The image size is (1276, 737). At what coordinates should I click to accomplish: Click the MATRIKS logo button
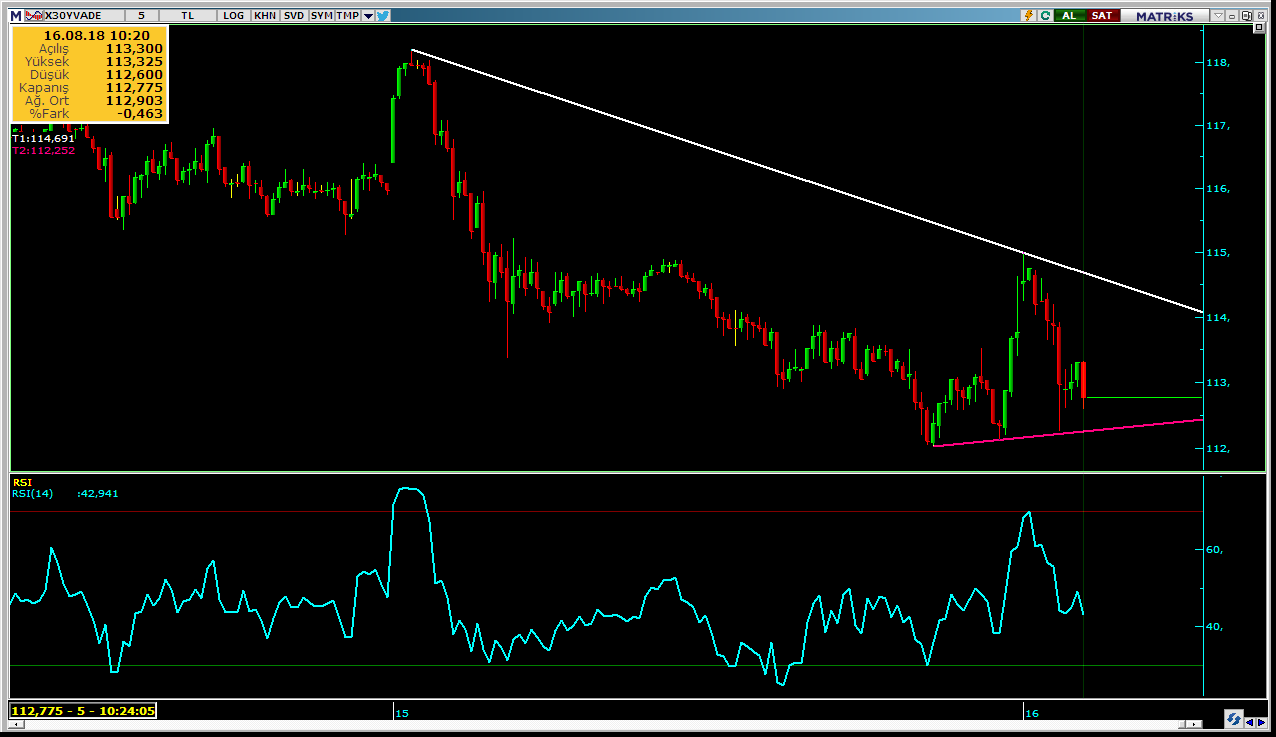point(1164,15)
